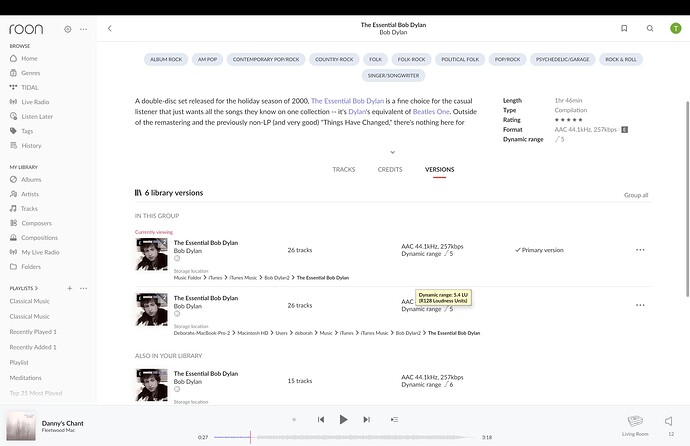Open the first Classical Music playlist
Image resolution: width=690 pixels, height=446 pixels.
pos(29,301)
